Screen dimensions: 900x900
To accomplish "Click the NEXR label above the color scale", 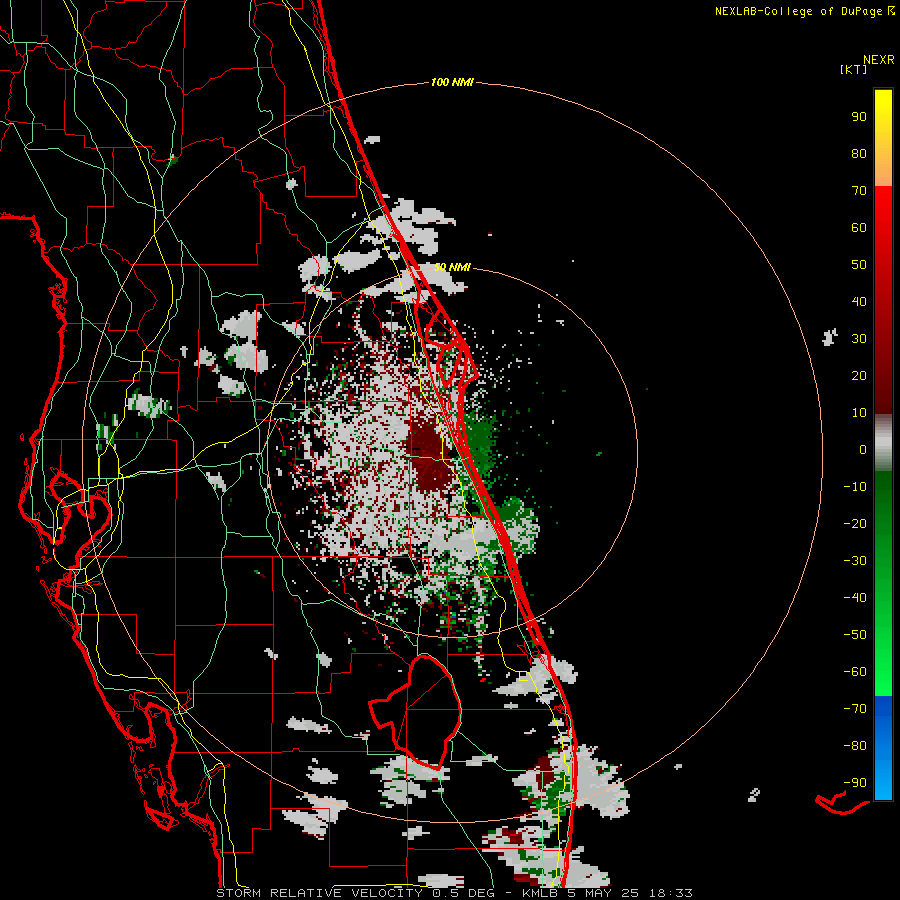I will pyautogui.click(x=878, y=60).
